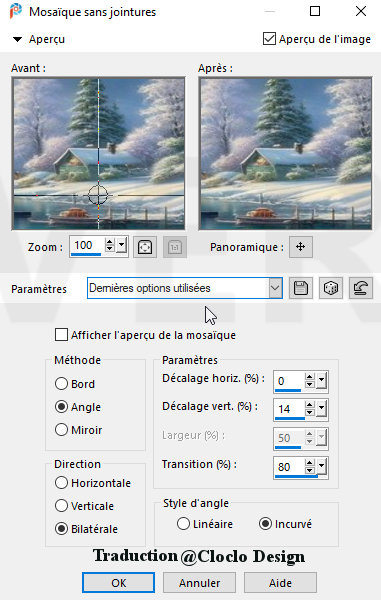Click the Panoramique pan cross icon
381x600 pixels.
pos(301,247)
